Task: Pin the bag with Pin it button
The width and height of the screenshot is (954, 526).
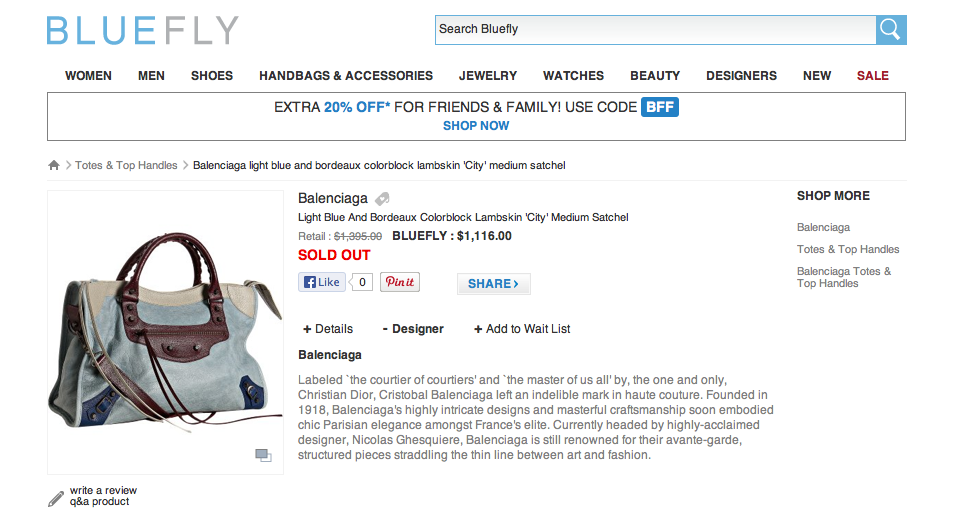Action: [400, 282]
